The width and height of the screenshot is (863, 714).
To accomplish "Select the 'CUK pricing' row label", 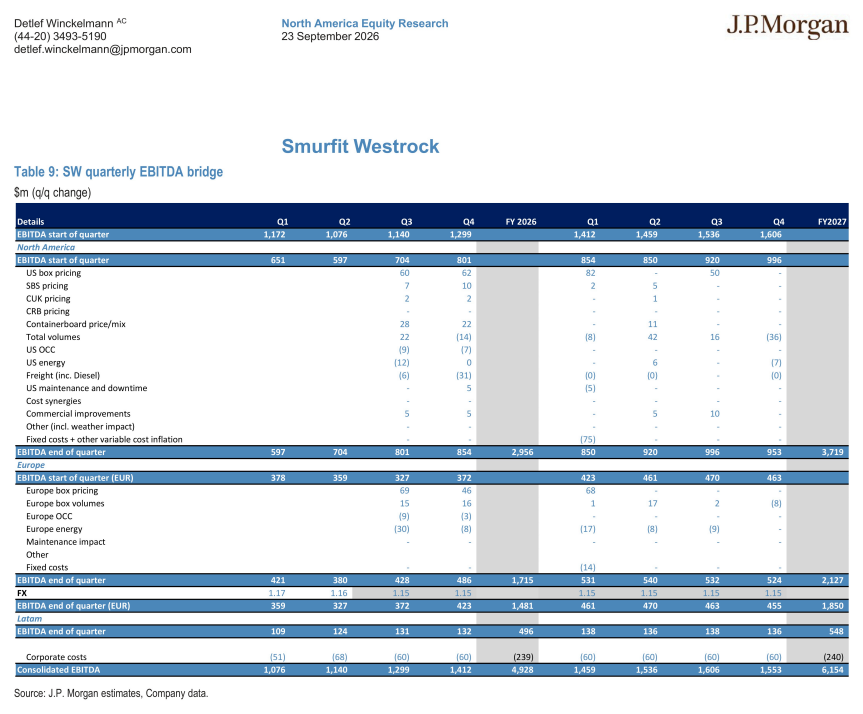I will (48, 298).
